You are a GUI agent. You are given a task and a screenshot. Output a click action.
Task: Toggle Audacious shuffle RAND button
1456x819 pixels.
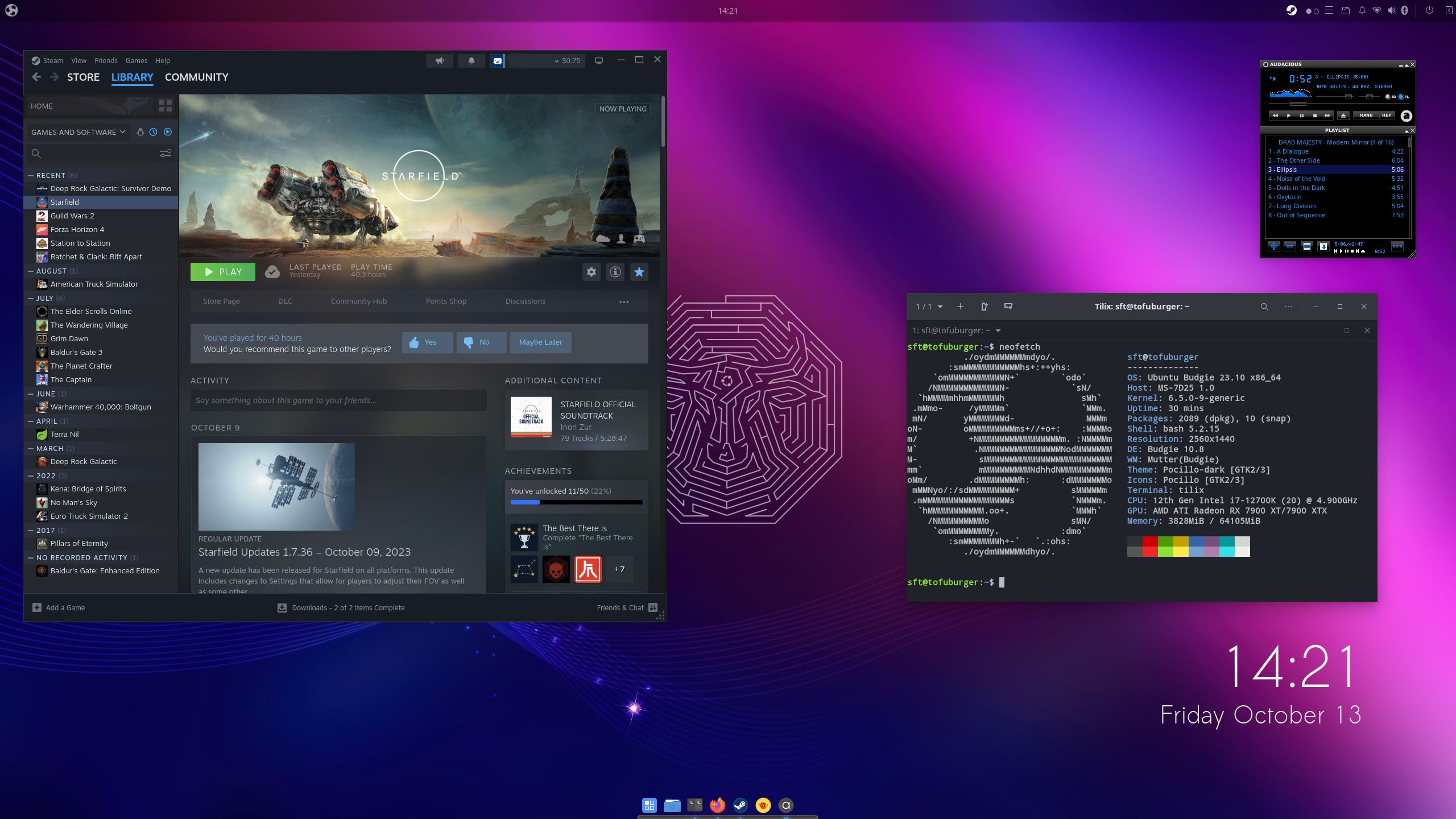(x=1366, y=115)
